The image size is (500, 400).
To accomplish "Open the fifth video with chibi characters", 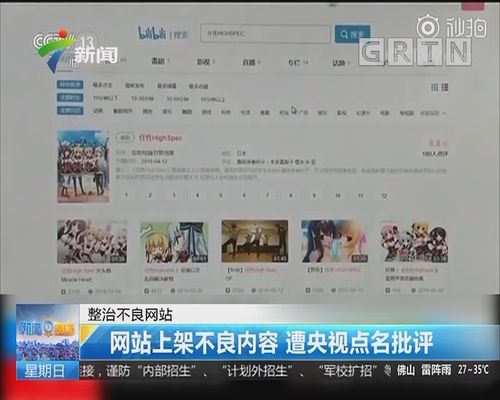I will (415, 242).
